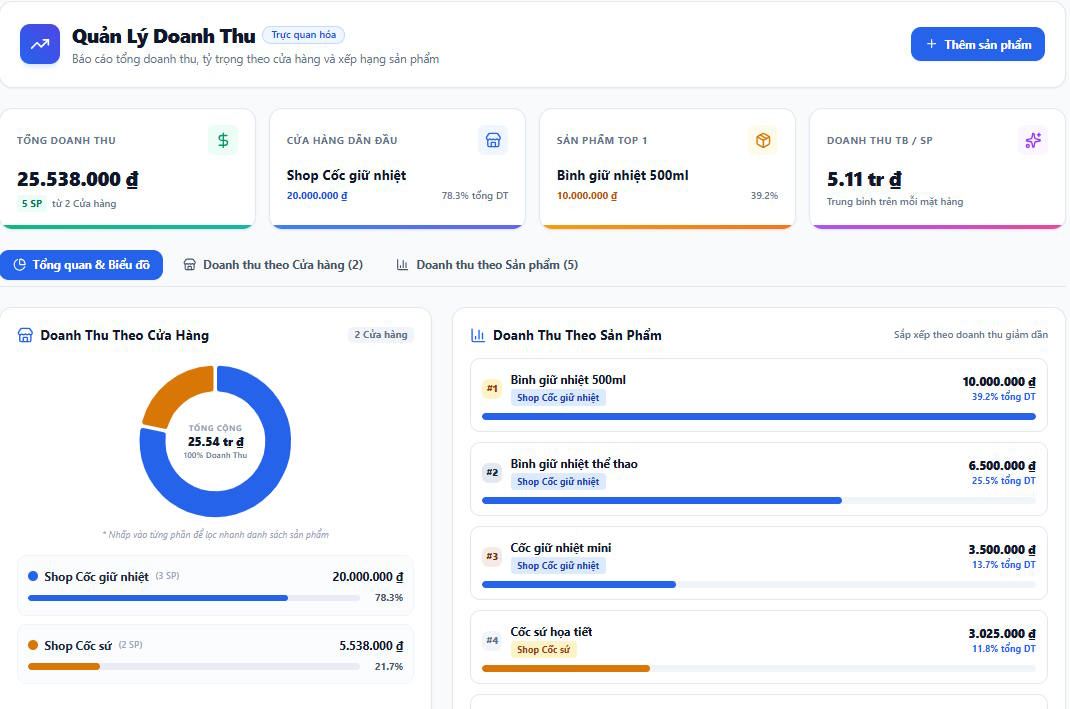Click the 13.7% tổng DT percentage
Screen dimensions: 1070x709
(x=1004, y=565)
